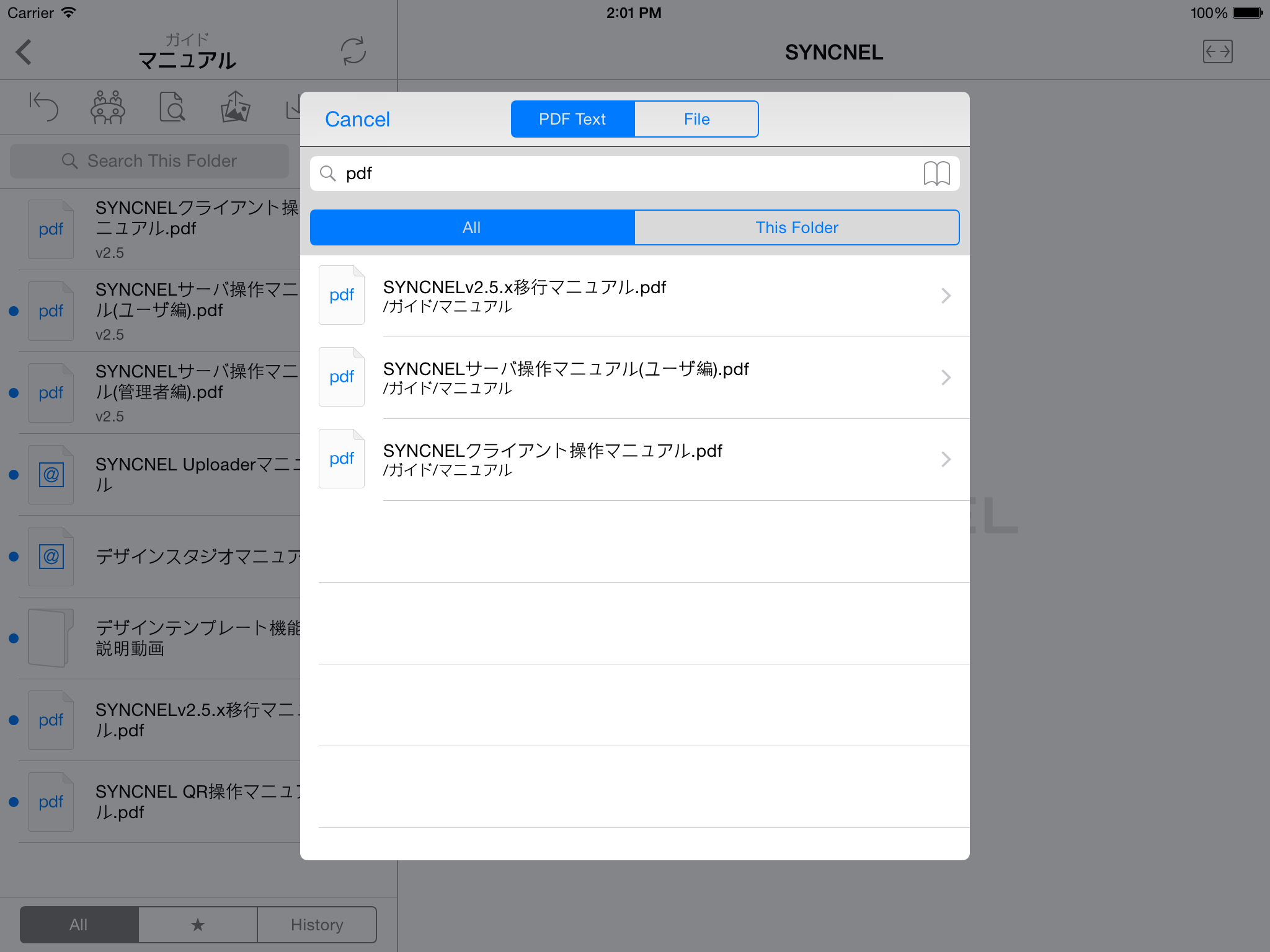Viewport: 1270px width, 952px height.
Task: Open SYNCNELv2.5.x移行マニュアル.pdf search result
Action: [635, 296]
